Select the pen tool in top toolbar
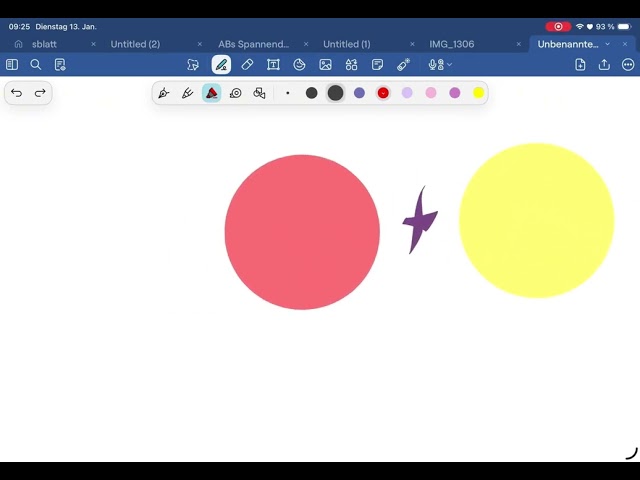This screenshot has height=480, width=640. click(x=221, y=64)
